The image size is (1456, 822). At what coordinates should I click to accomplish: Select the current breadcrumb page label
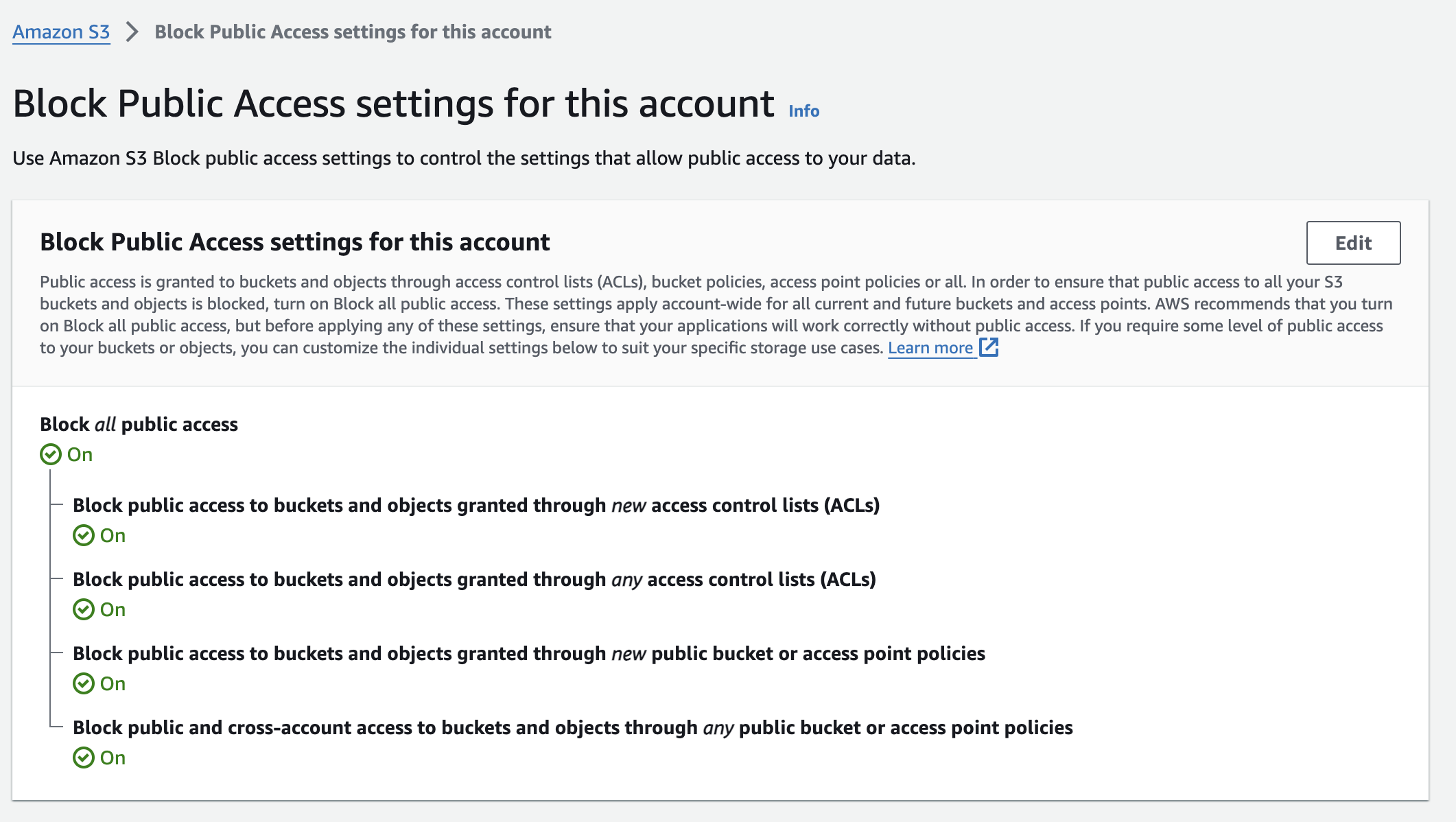352,32
